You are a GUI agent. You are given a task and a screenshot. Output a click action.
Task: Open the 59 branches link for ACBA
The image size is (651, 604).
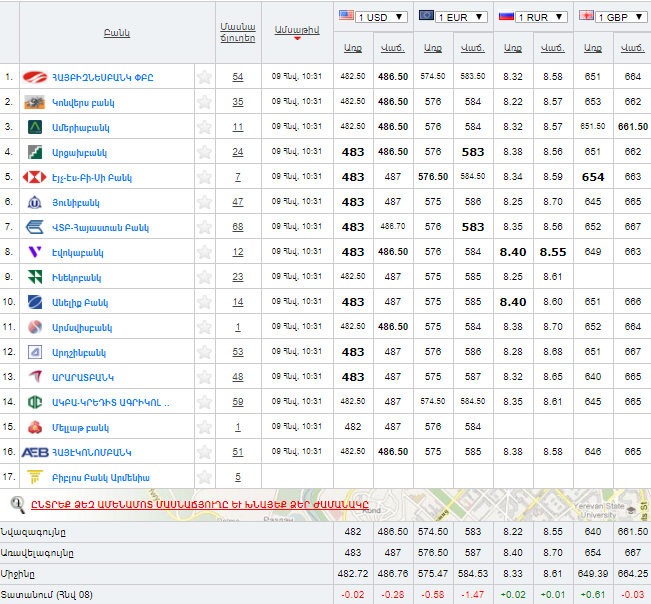238,402
